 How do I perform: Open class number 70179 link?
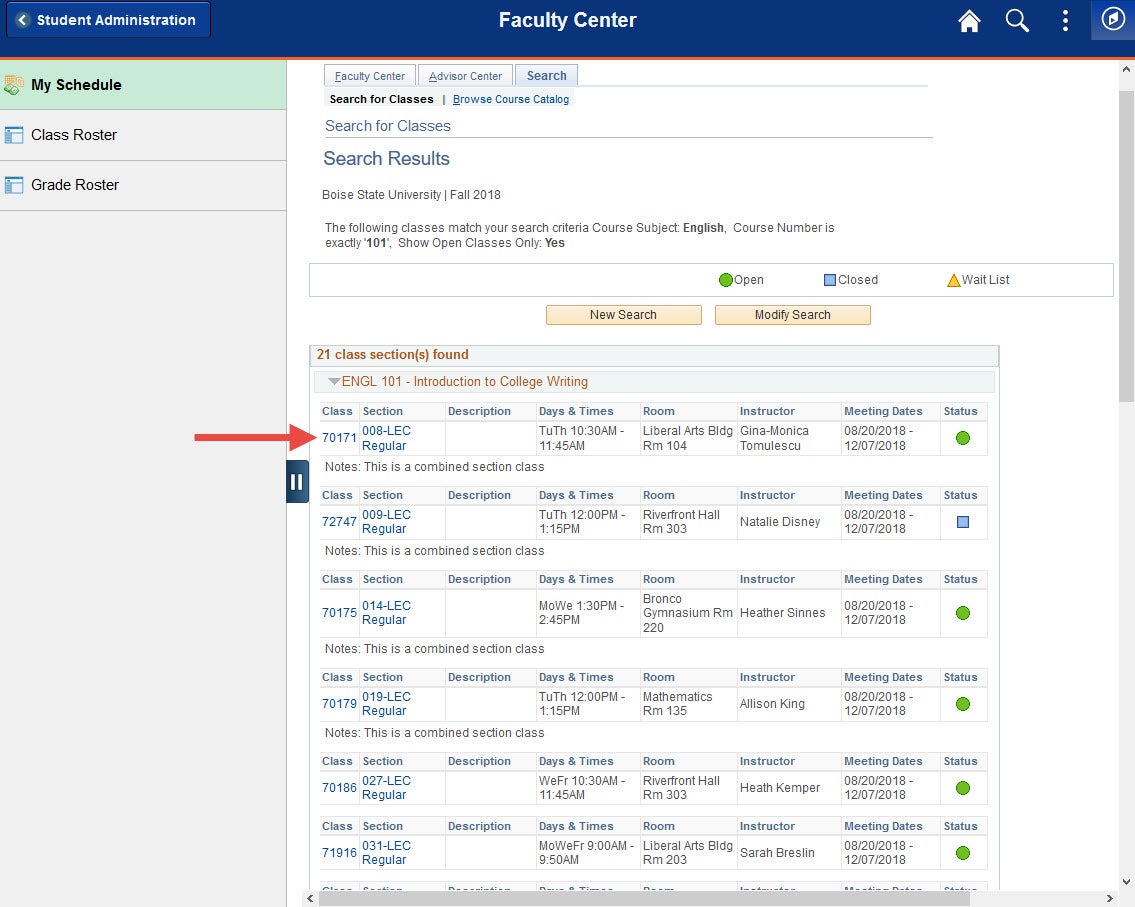339,704
